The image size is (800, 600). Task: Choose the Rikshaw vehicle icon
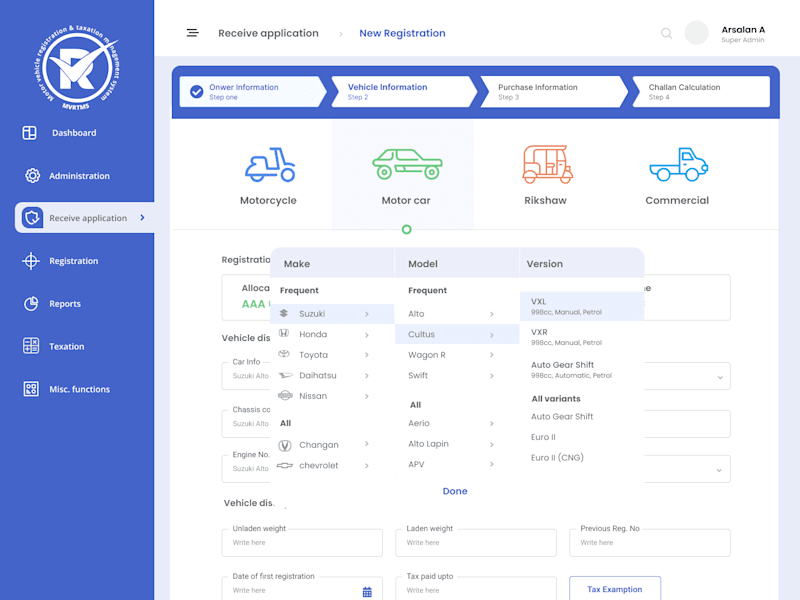[547, 164]
